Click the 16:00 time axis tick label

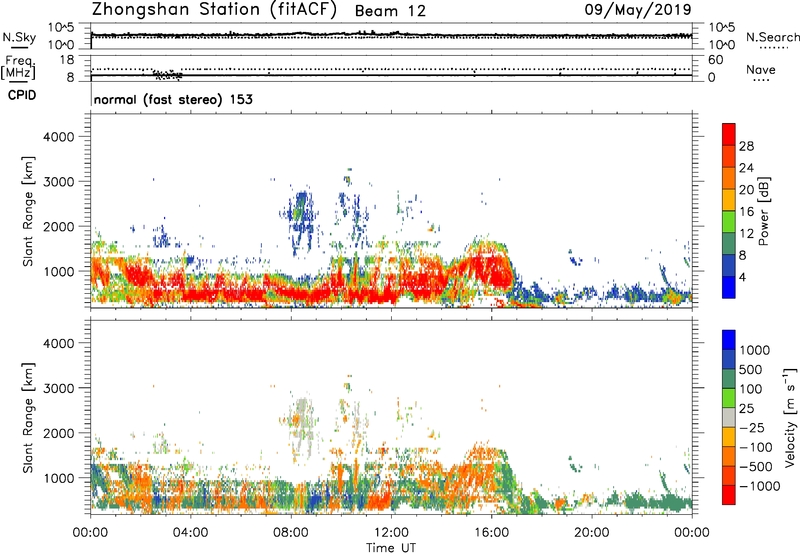491,533
